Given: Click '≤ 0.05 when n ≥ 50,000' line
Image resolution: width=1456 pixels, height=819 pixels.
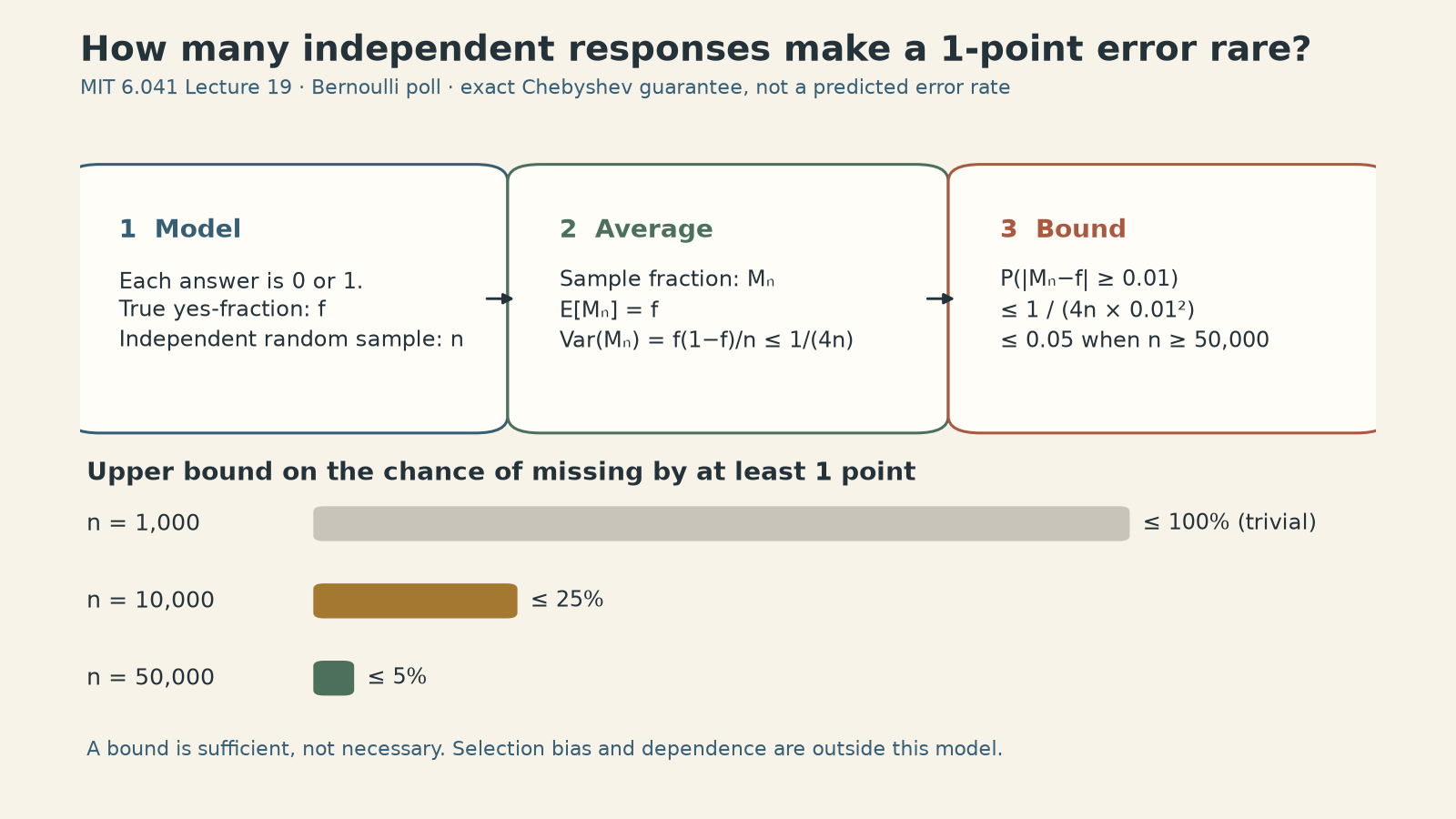Looking at the screenshot, I should [1134, 340].
